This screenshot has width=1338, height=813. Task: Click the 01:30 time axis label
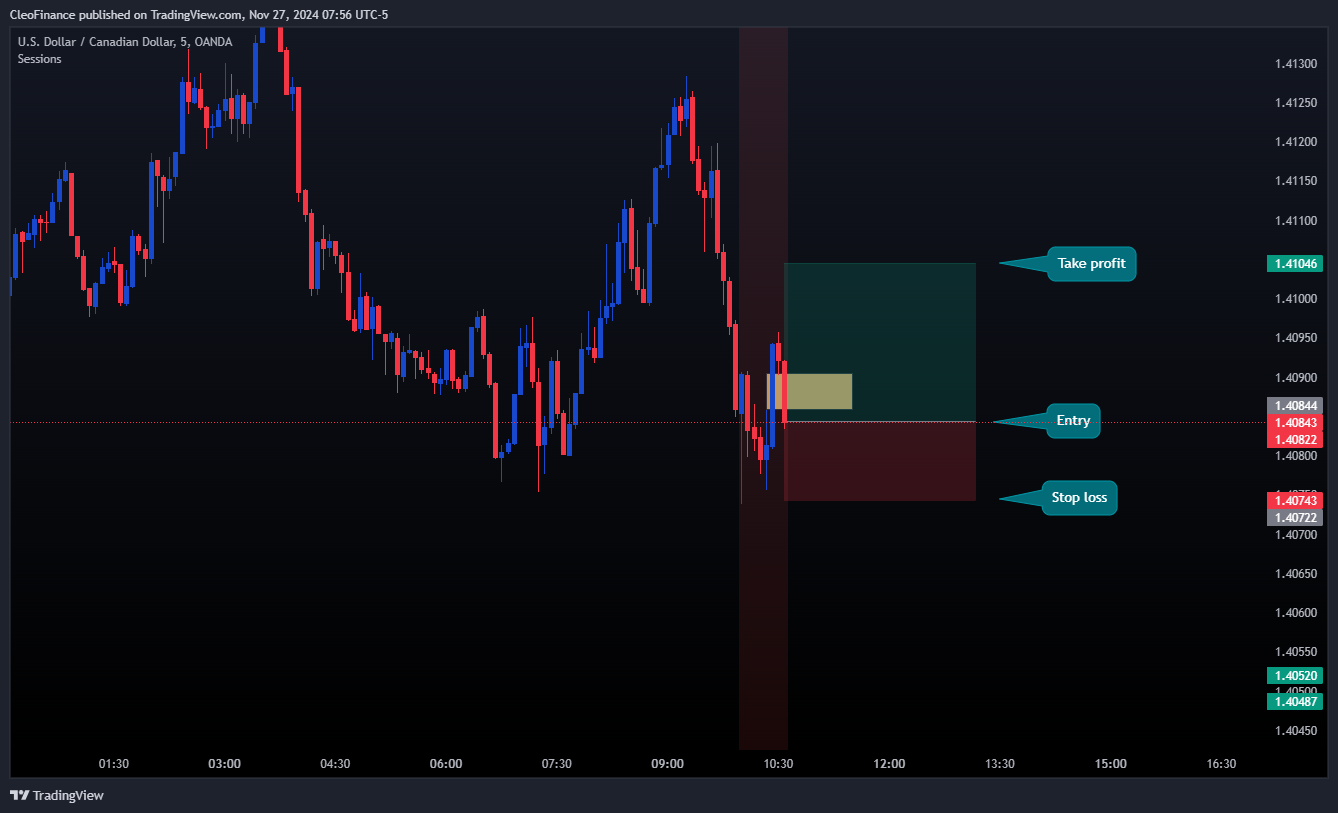(x=114, y=764)
